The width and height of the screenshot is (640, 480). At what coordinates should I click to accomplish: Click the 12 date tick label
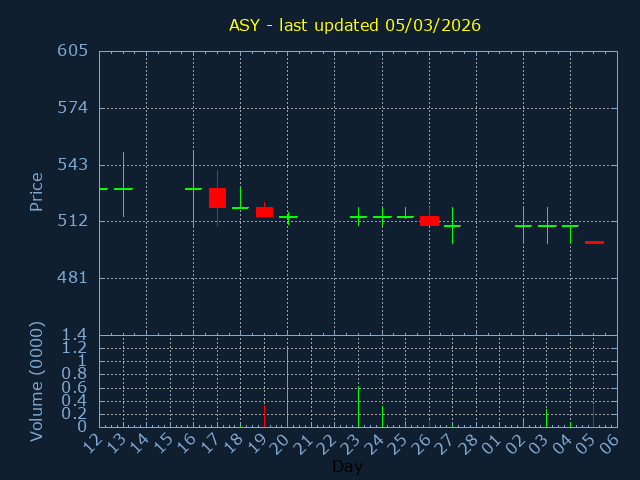click(x=94, y=442)
